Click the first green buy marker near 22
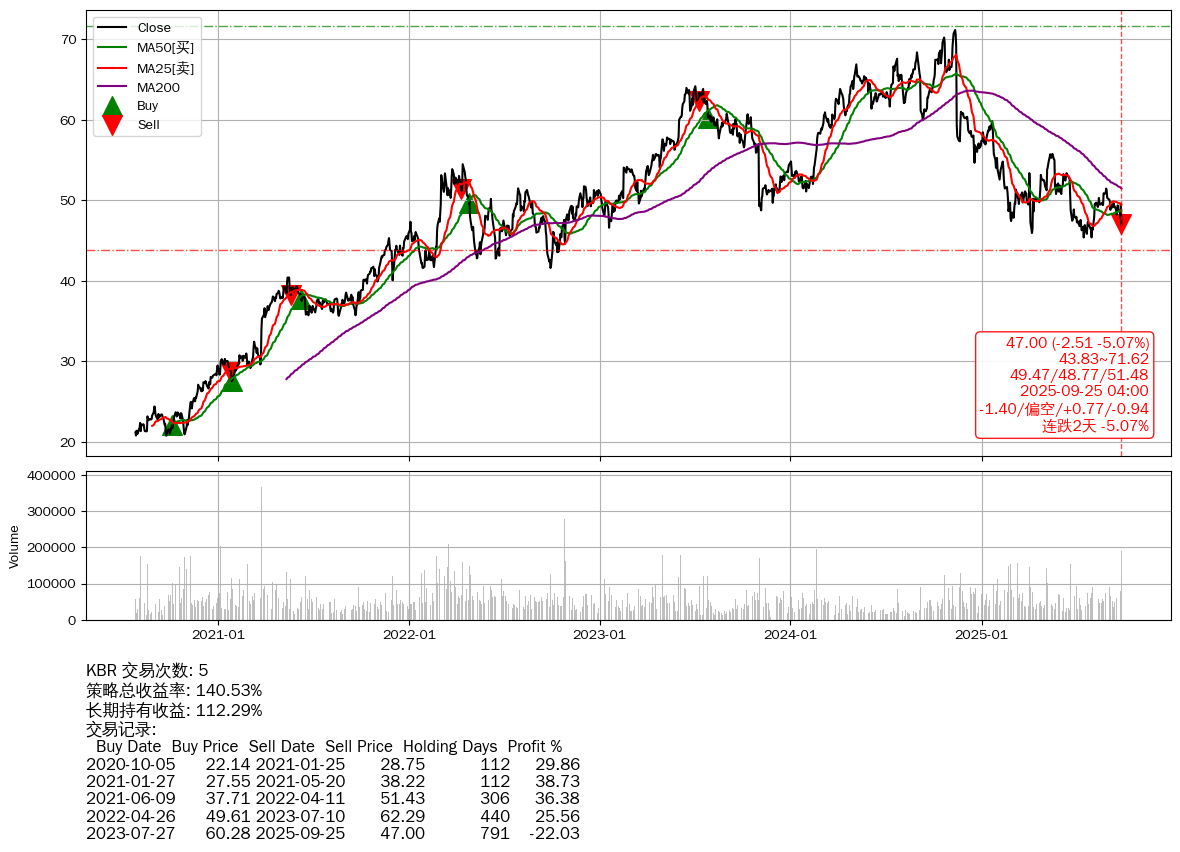1180x852 pixels. 173,426
